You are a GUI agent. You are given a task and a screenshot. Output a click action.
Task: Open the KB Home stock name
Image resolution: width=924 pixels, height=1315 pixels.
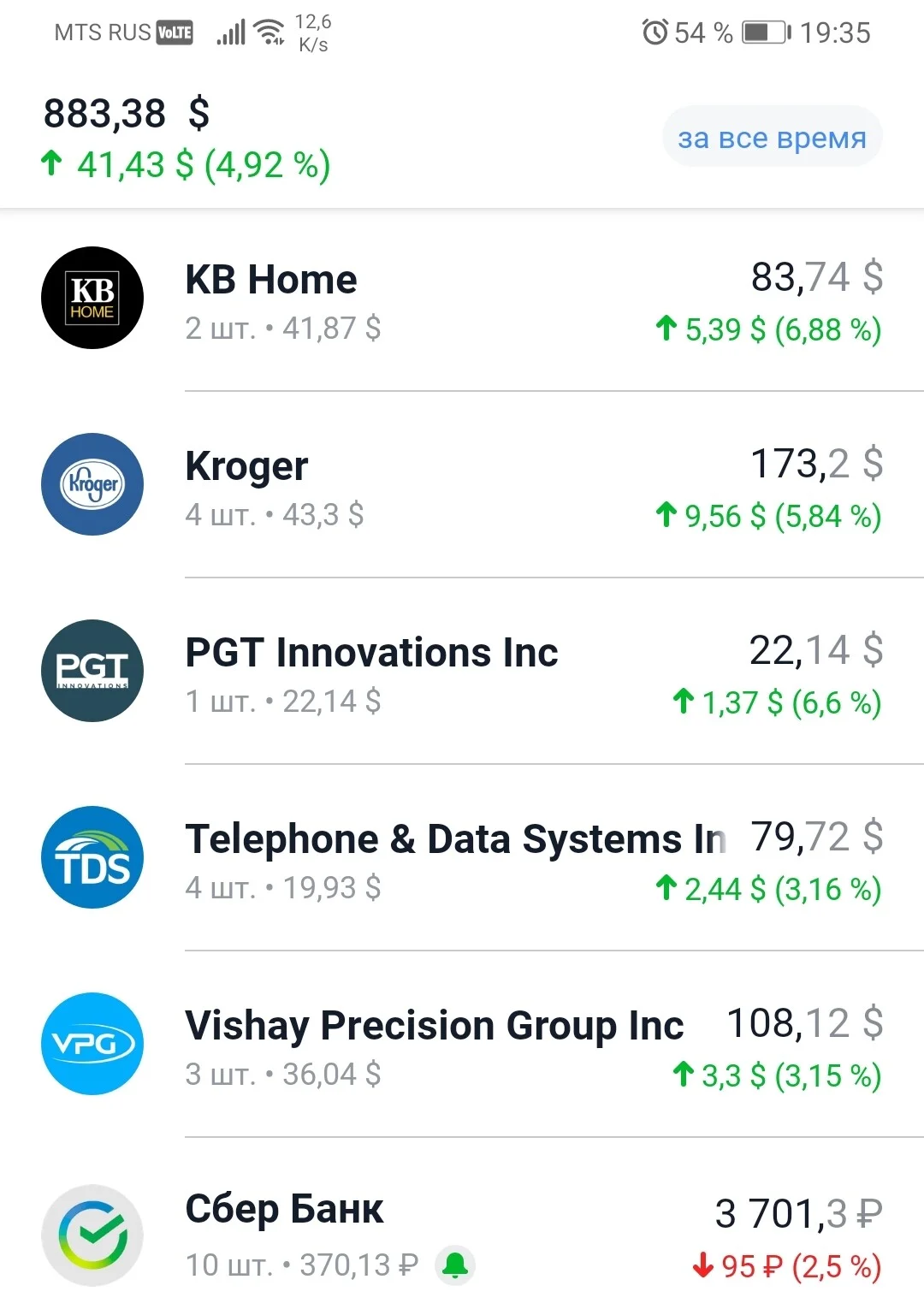271,280
